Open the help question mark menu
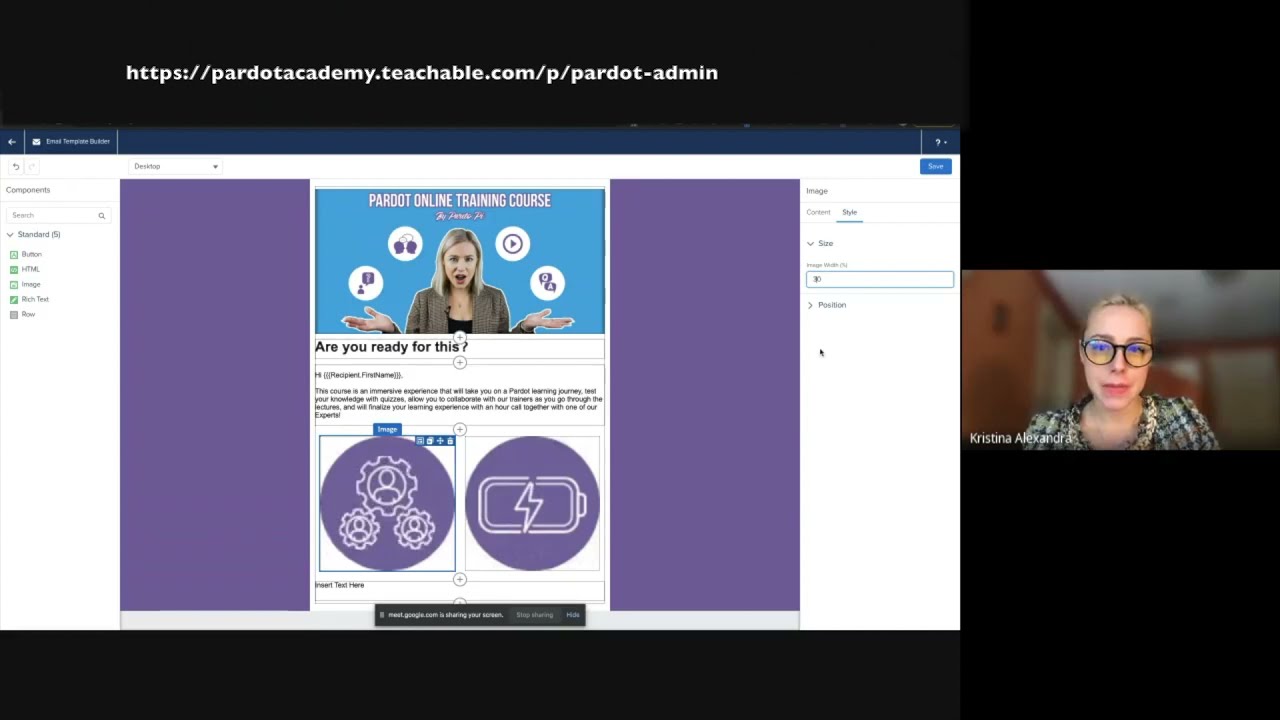This screenshot has height=720, width=1280. (940, 142)
